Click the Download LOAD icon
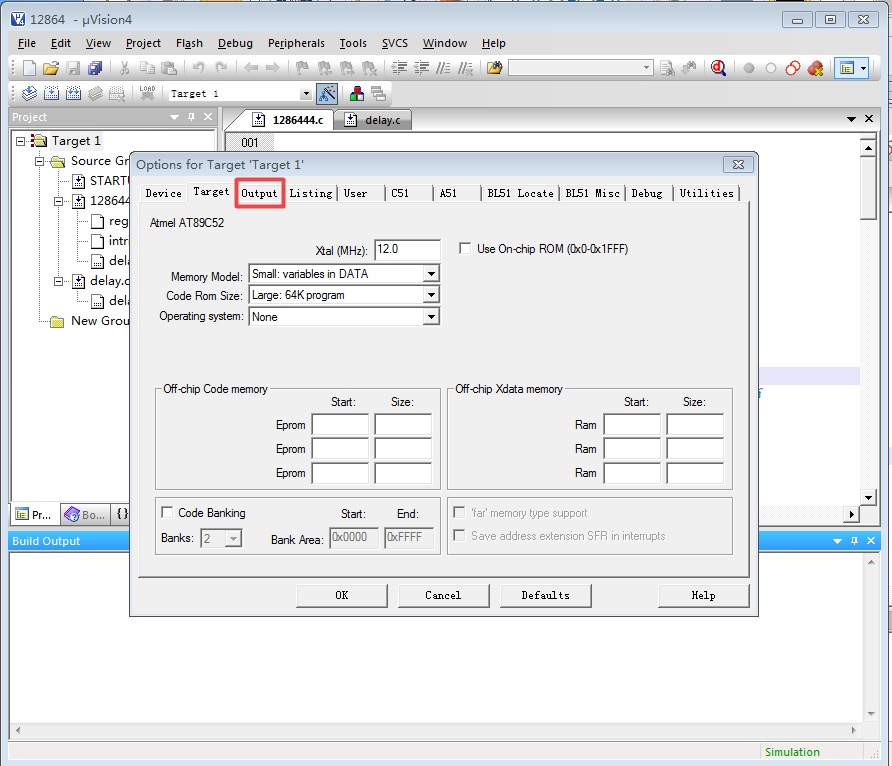892x766 pixels. coord(147,93)
